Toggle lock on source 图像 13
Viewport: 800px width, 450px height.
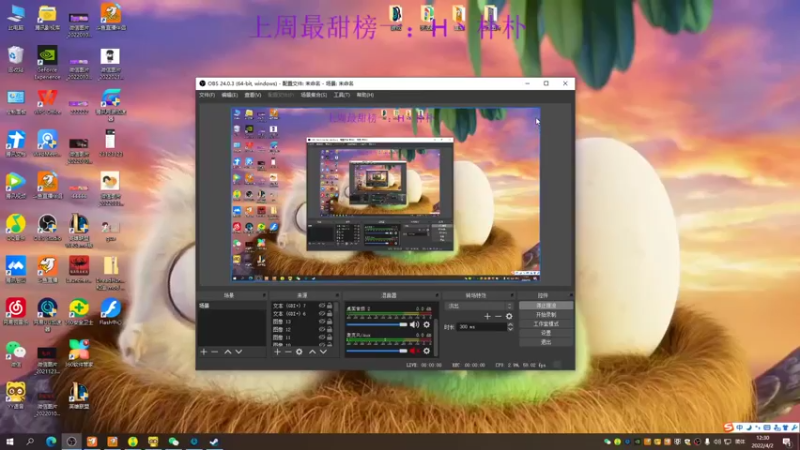(x=330, y=322)
